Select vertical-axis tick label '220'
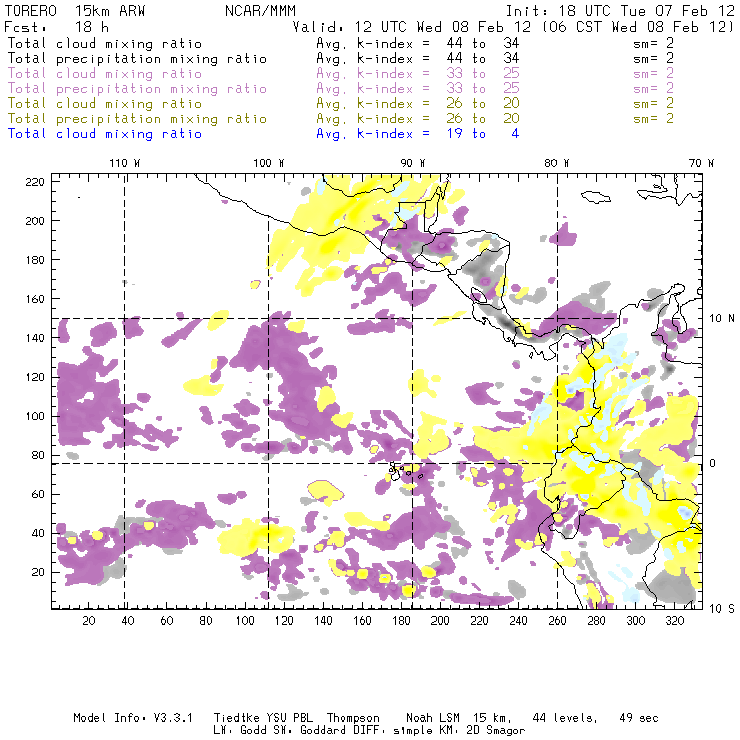 tap(35, 182)
